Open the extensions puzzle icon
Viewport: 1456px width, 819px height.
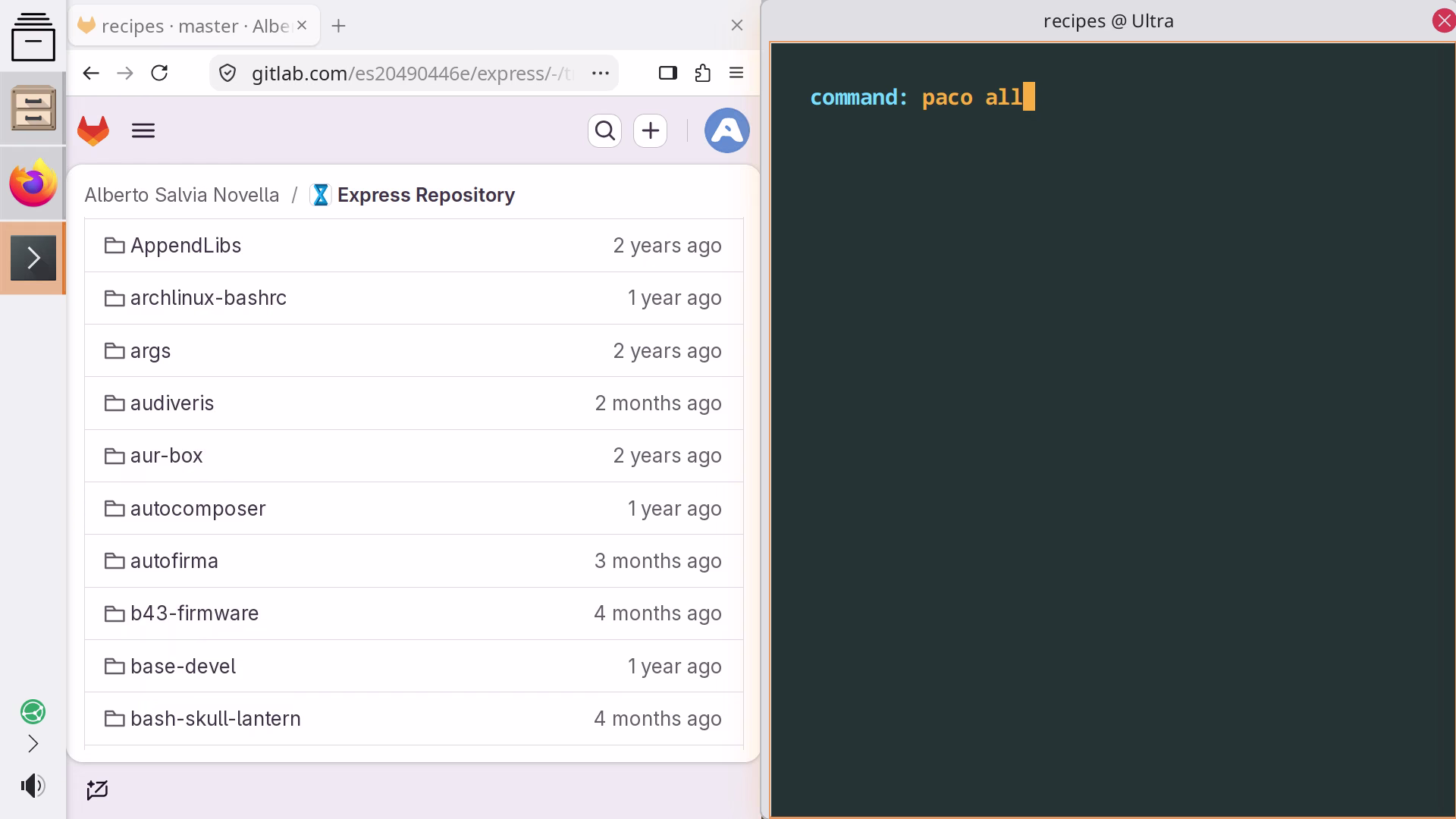[x=702, y=73]
